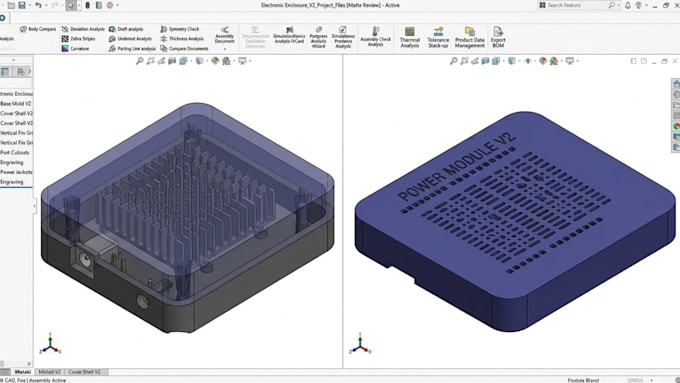Select the Power Jackots tree item
Image resolution: width=680 pixels, height=383 pixels.
pos(16,172)
